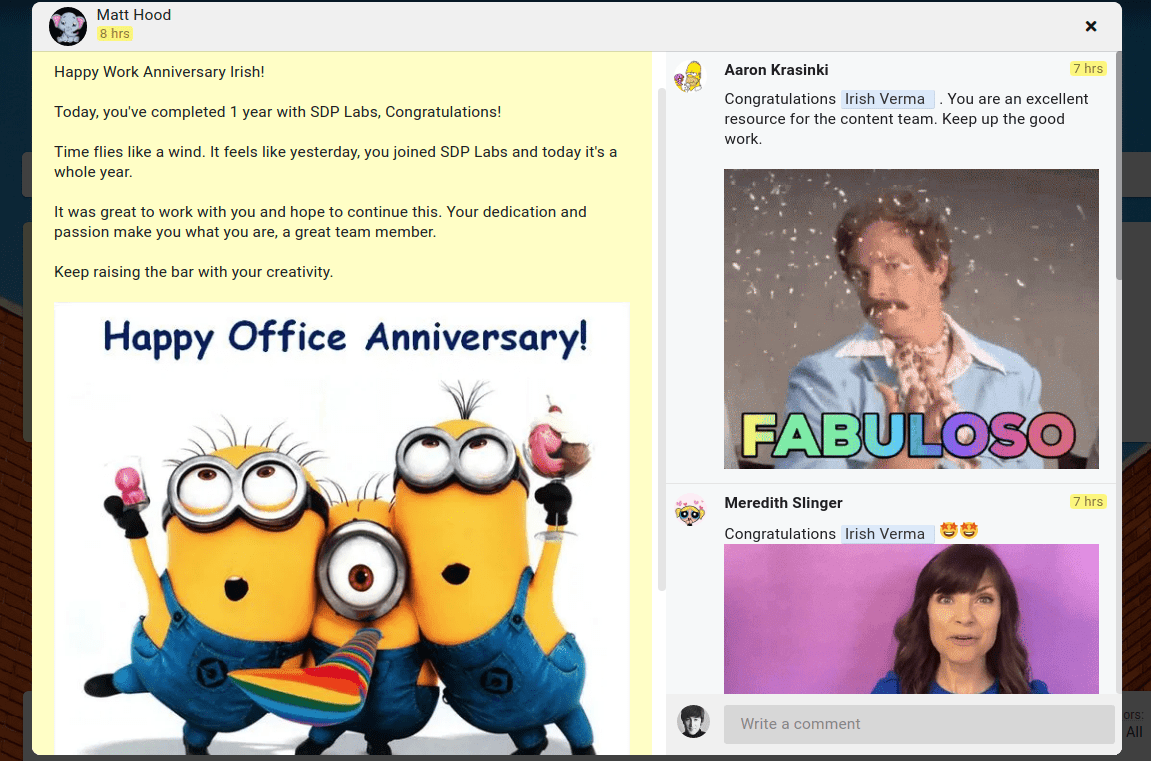Image resolution: width=1151 pixels, height=761 pixels.
Task: Open the purple GIF in Meredith's comment
Action: click(x=911, y=619)
